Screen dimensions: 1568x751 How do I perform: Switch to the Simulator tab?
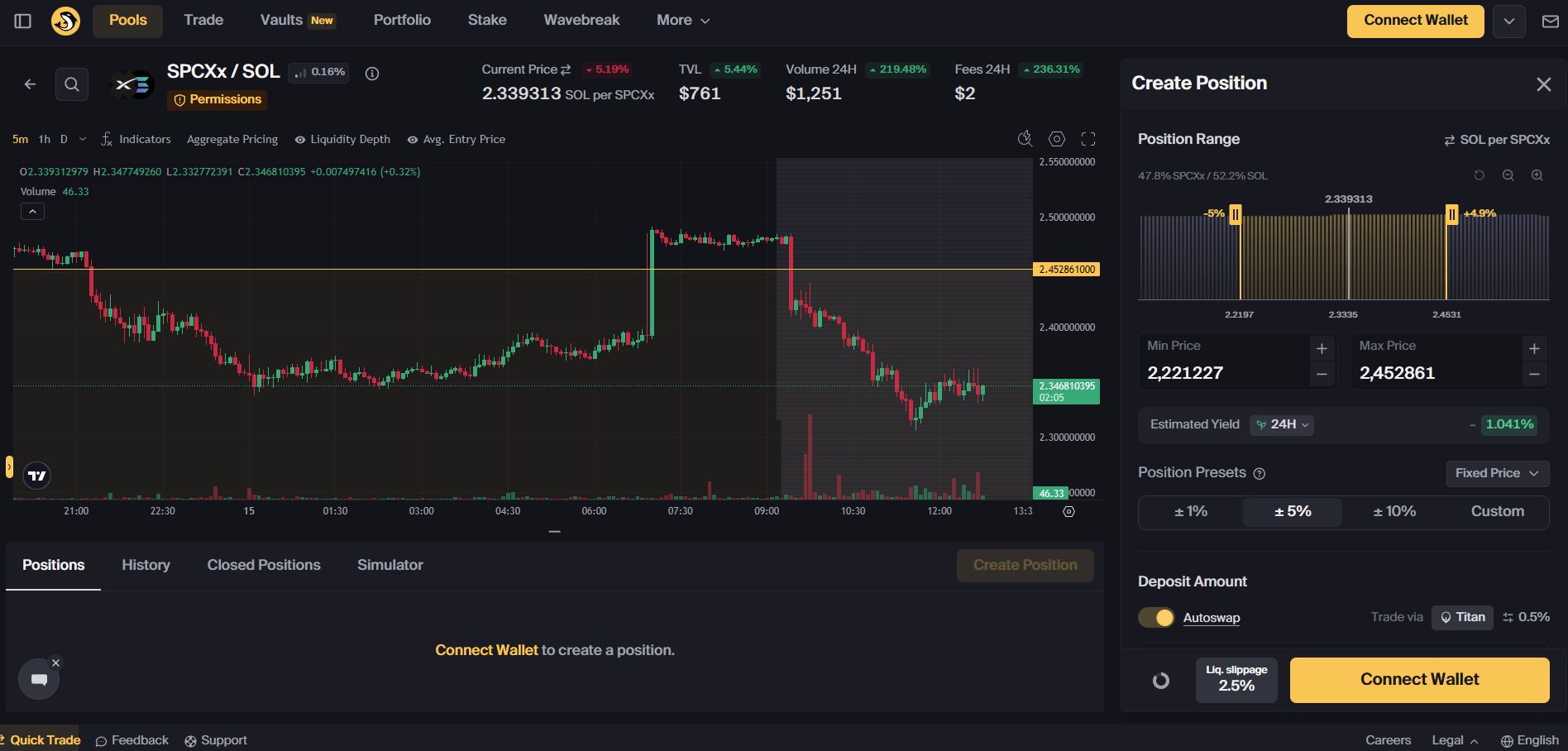pos(390,566)
